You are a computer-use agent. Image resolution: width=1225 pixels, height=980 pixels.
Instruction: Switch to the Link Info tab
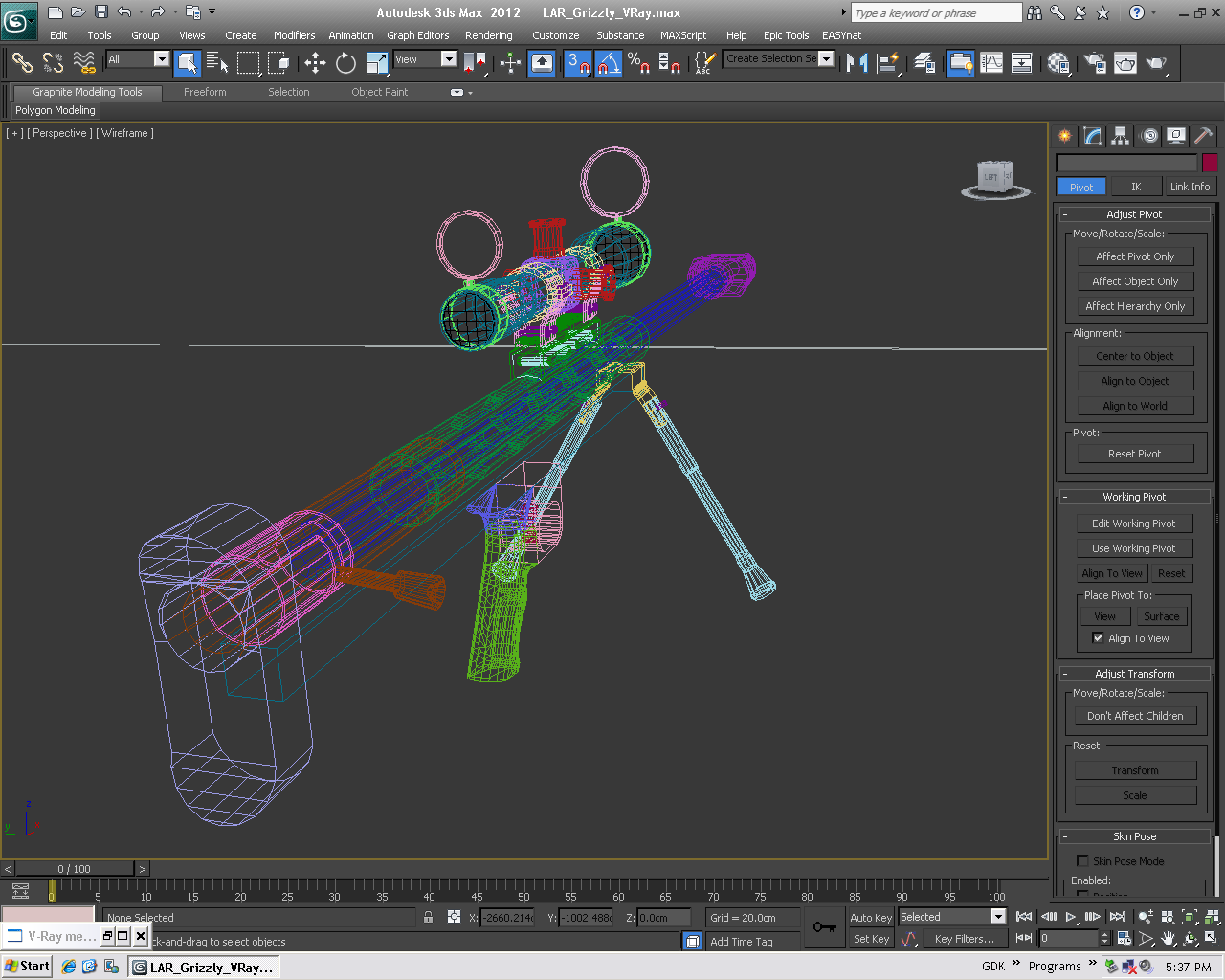[1190, 187]
